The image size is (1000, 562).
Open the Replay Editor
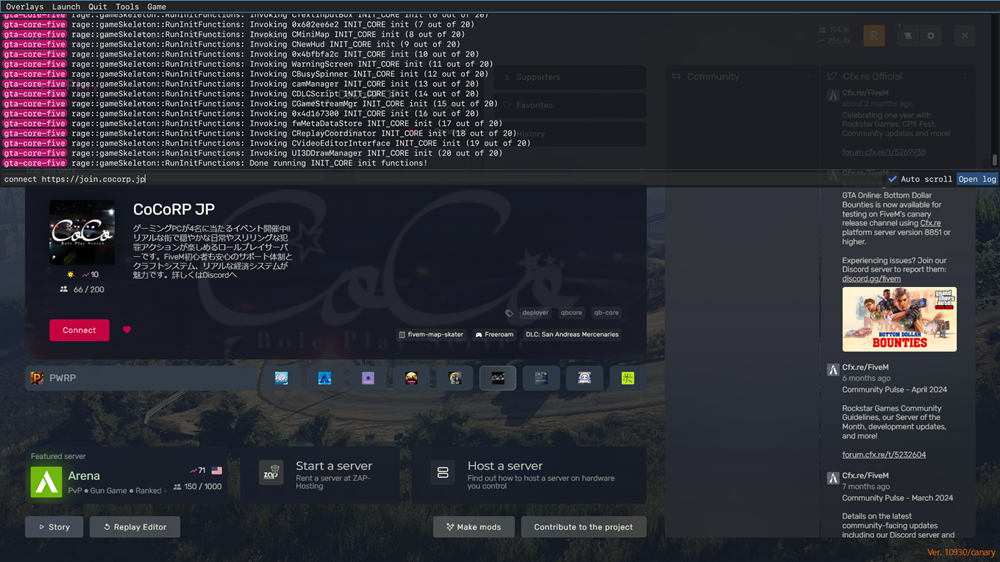click(135, 527)
